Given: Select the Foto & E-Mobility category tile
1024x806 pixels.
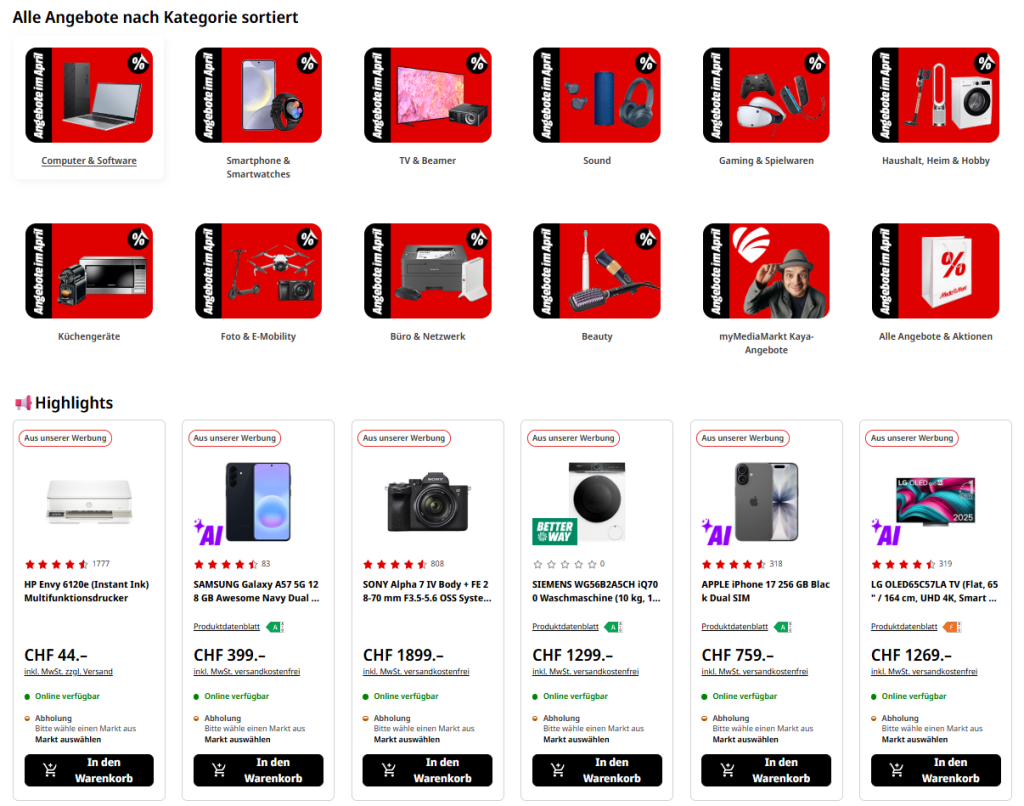Looking at the screenshot, I should (x=258, y=283).
